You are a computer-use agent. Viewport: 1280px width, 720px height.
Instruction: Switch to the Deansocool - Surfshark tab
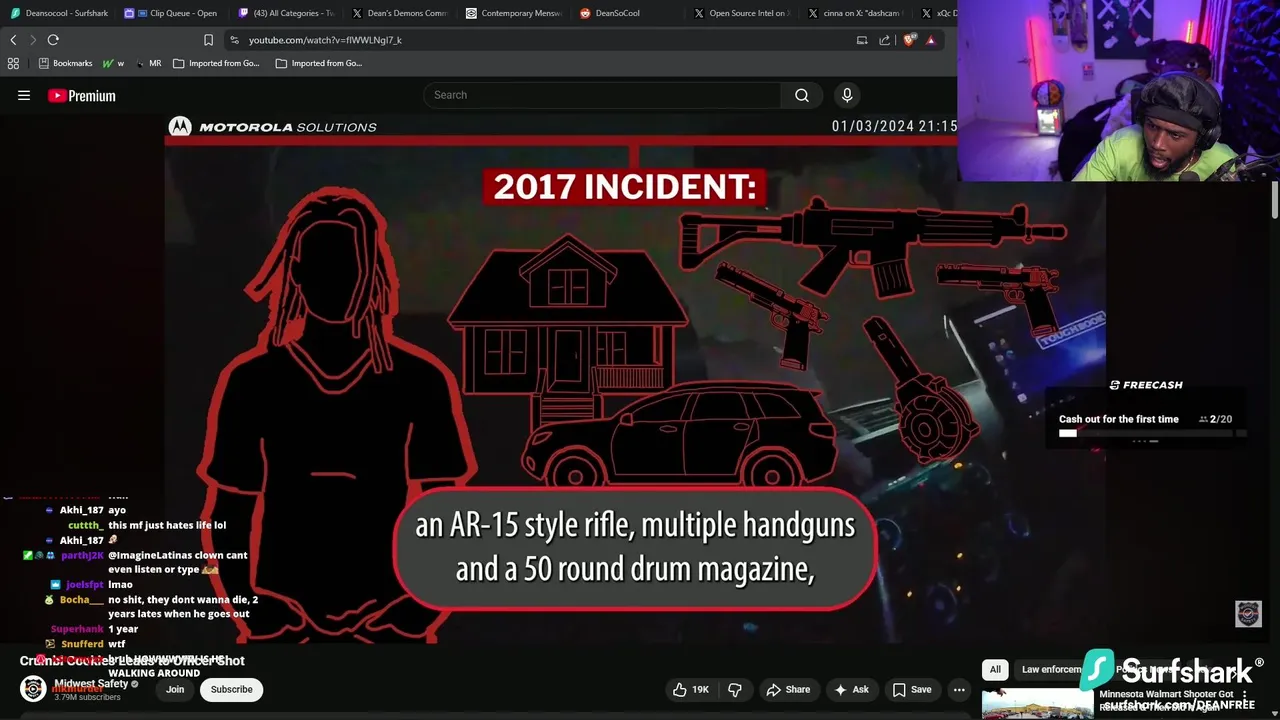pyautogui.click(x=59, y=13)
